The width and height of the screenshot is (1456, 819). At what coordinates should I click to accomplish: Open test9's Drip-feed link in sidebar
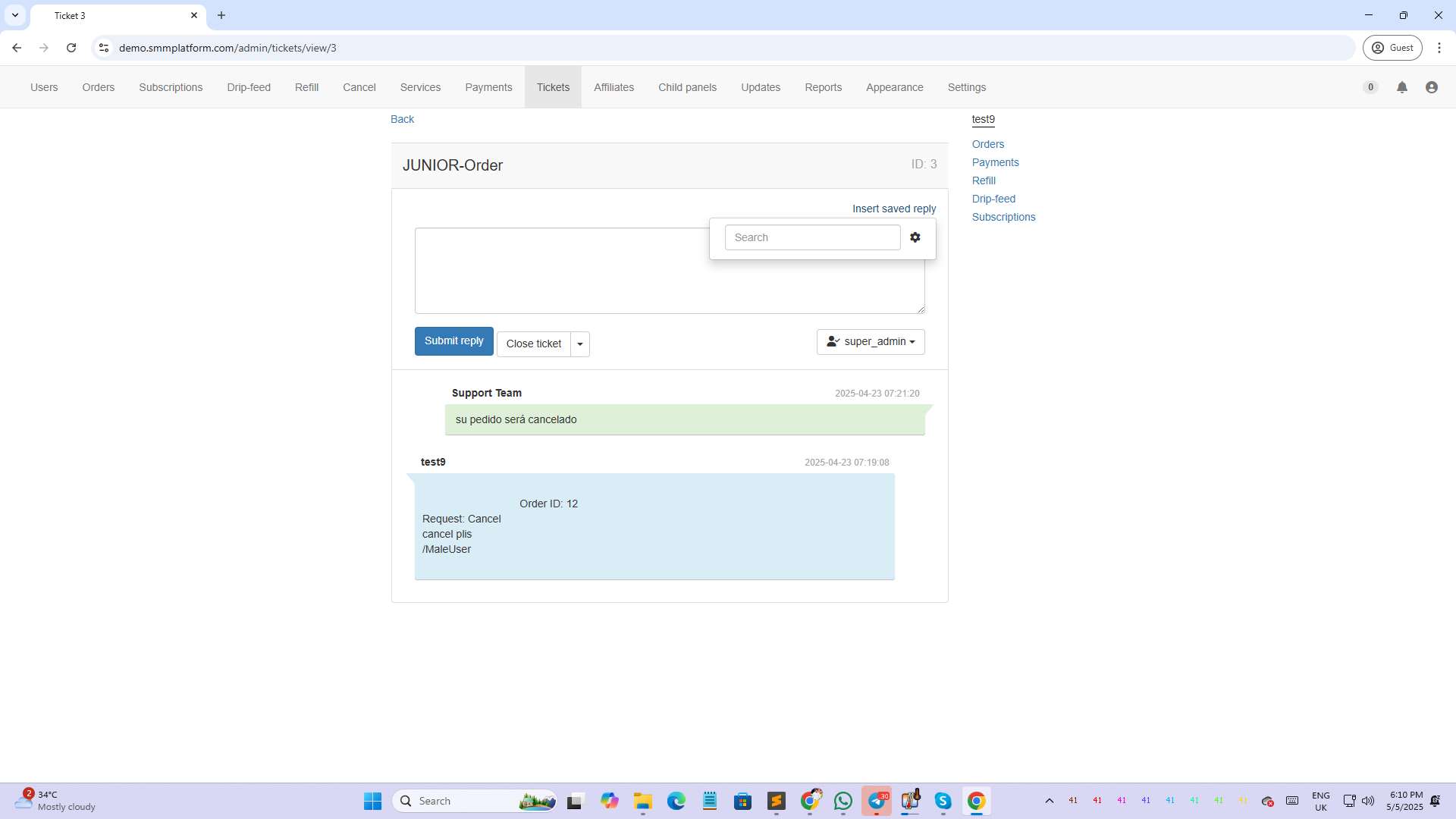coord(993,199)
